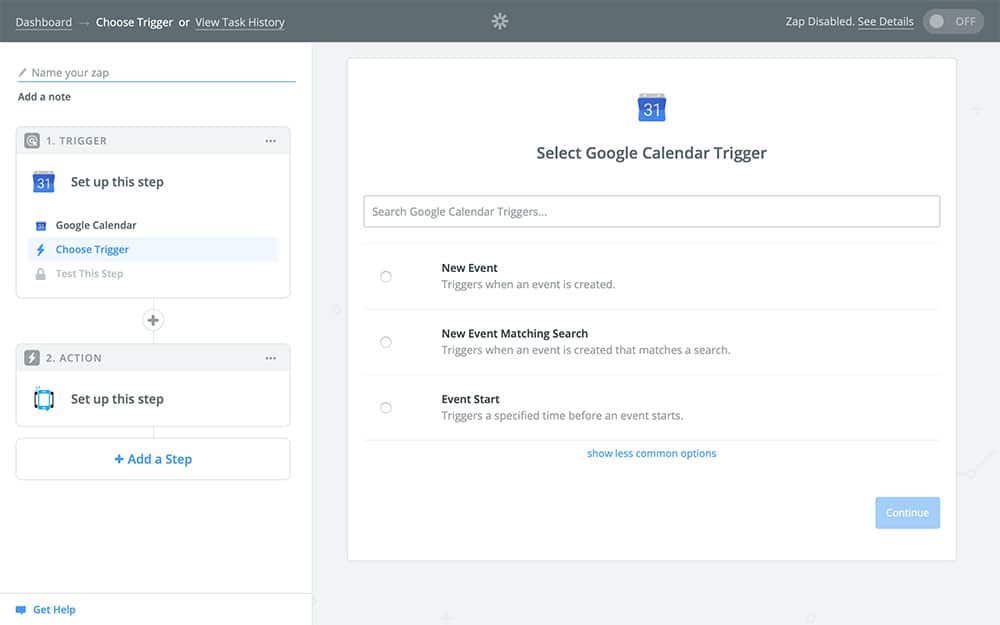Select New Event Matching Search radio option
Image resolution: width=1000 pixels, height=625 pixels.
[386, 342]
